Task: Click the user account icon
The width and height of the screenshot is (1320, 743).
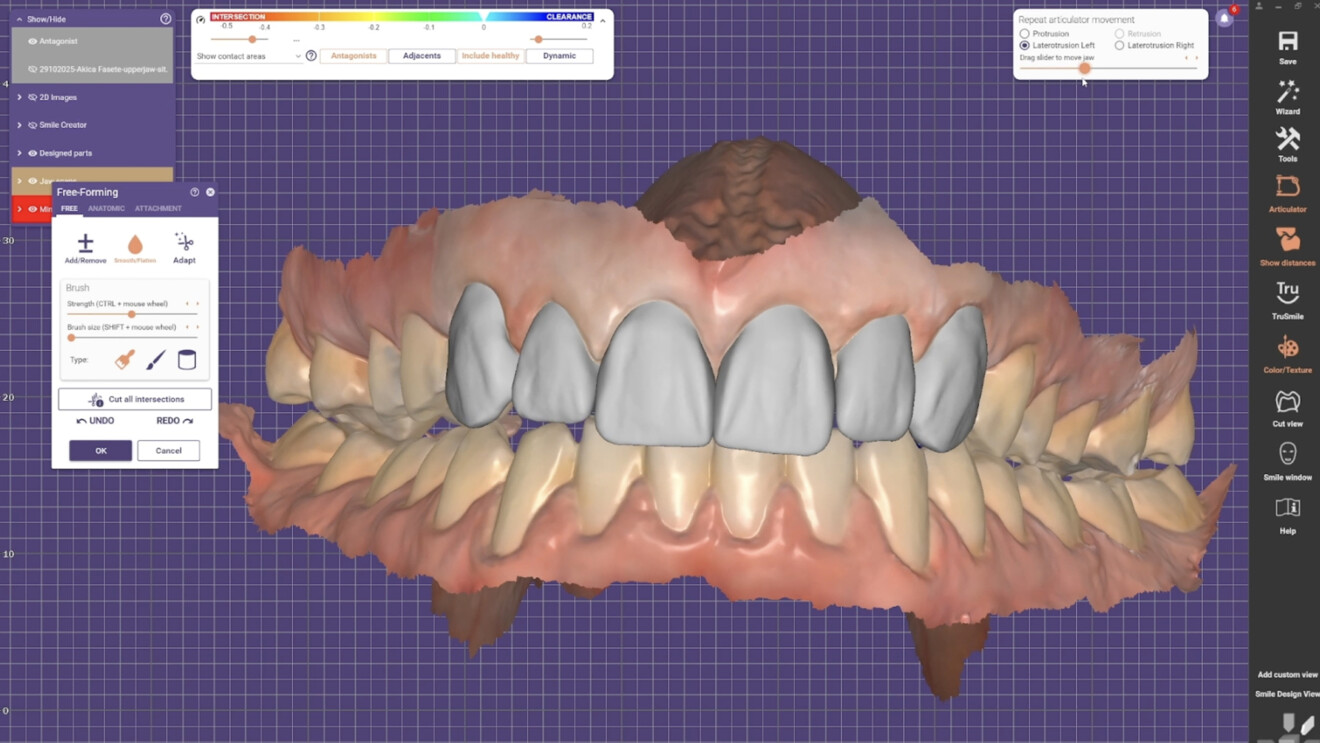Action: point(1259,6)
